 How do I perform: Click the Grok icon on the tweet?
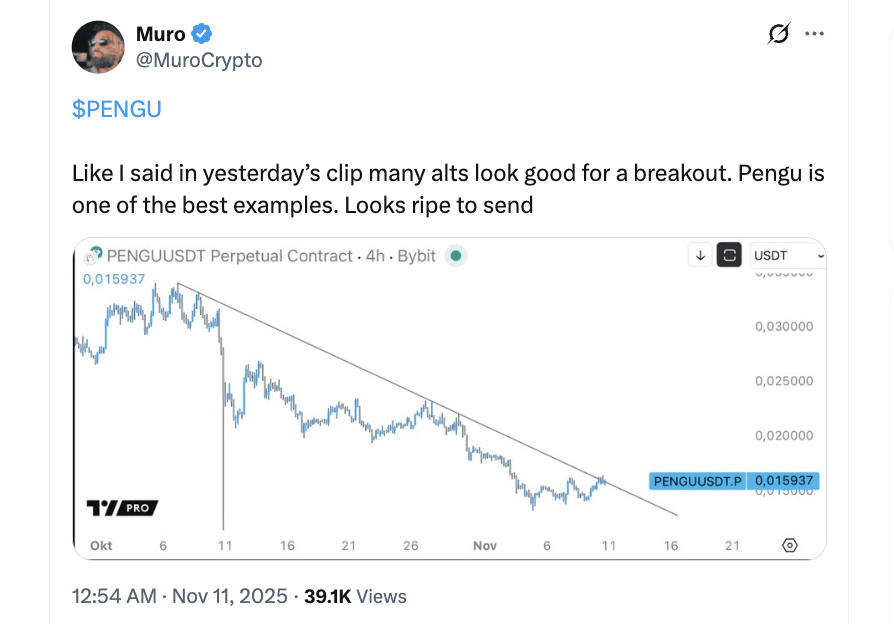click(778, 34)
